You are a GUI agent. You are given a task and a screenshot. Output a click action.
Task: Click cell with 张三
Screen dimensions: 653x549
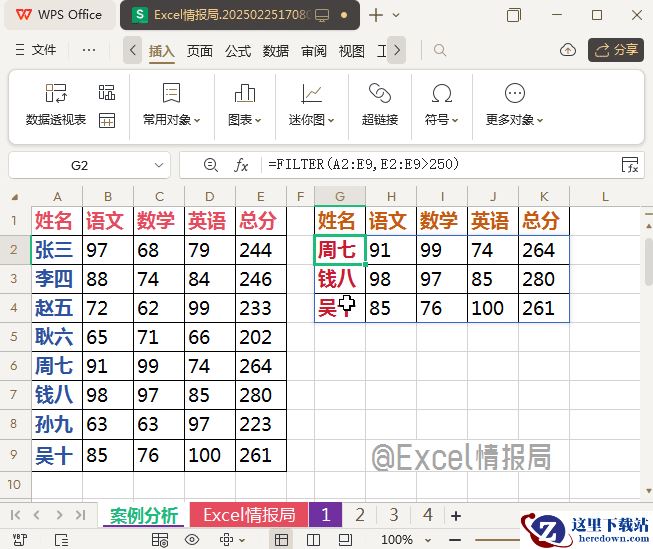57,250
